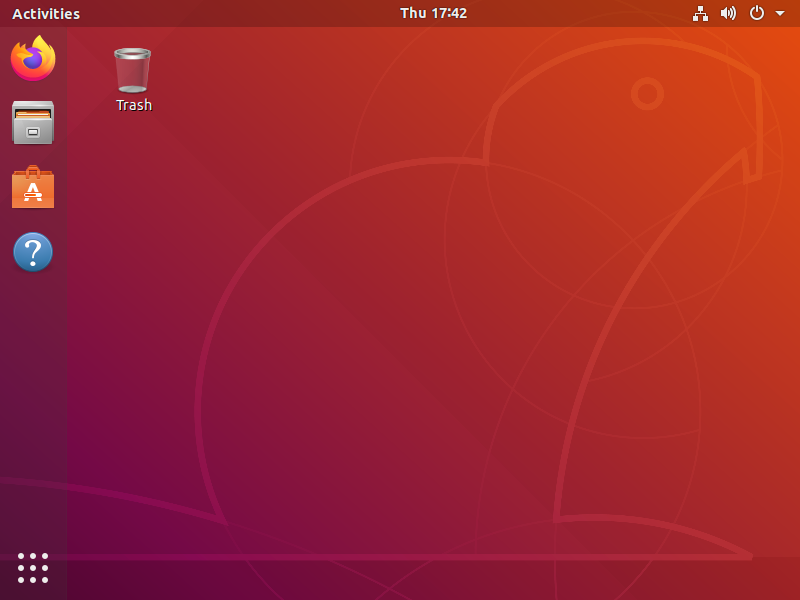
Task: Select the Trash label text
Action: tap(134, 105)
